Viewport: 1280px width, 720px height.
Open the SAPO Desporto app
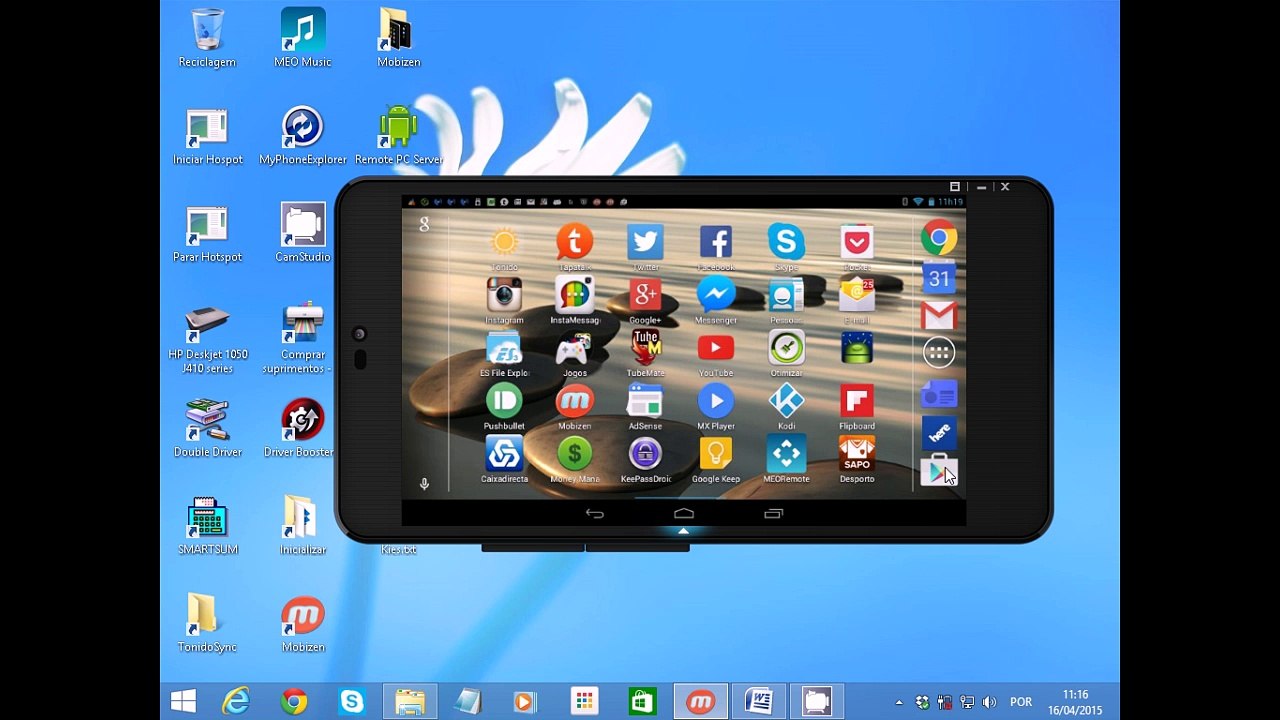pos(857,454)
